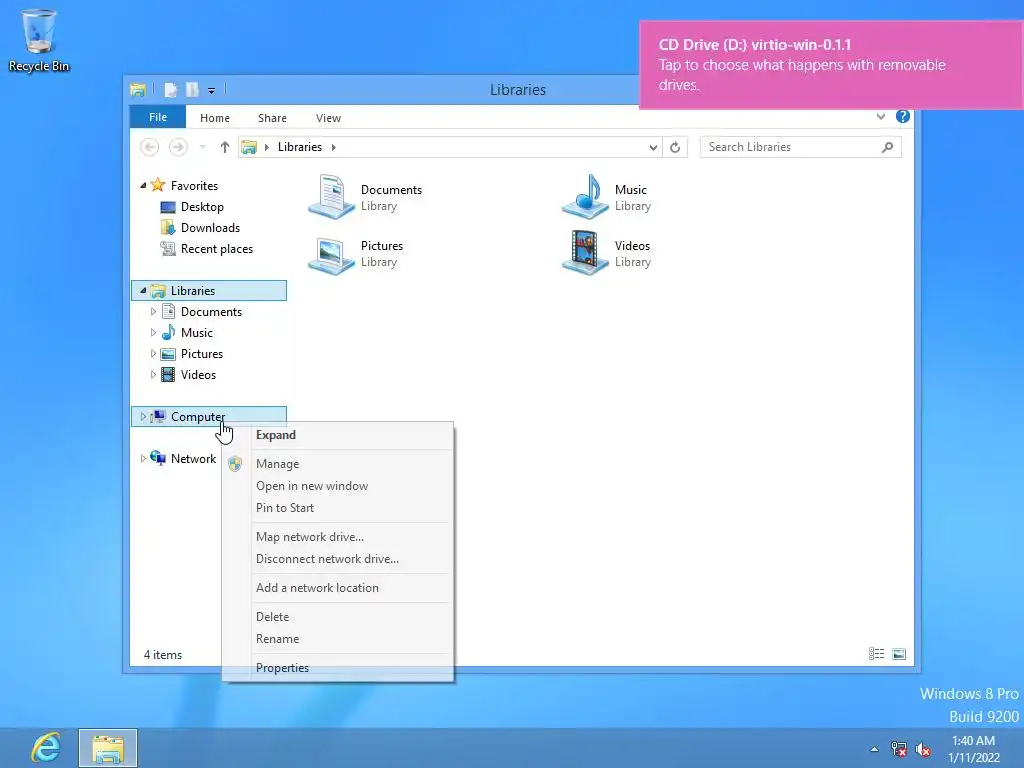The image size is (1024, 768).
Task: Click the Back navigation arrow
Action: click(x=150, y=148)
